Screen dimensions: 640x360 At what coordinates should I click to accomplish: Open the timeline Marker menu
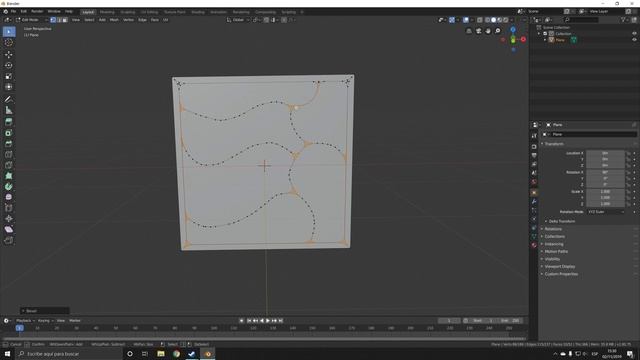[x=75, y=320]
